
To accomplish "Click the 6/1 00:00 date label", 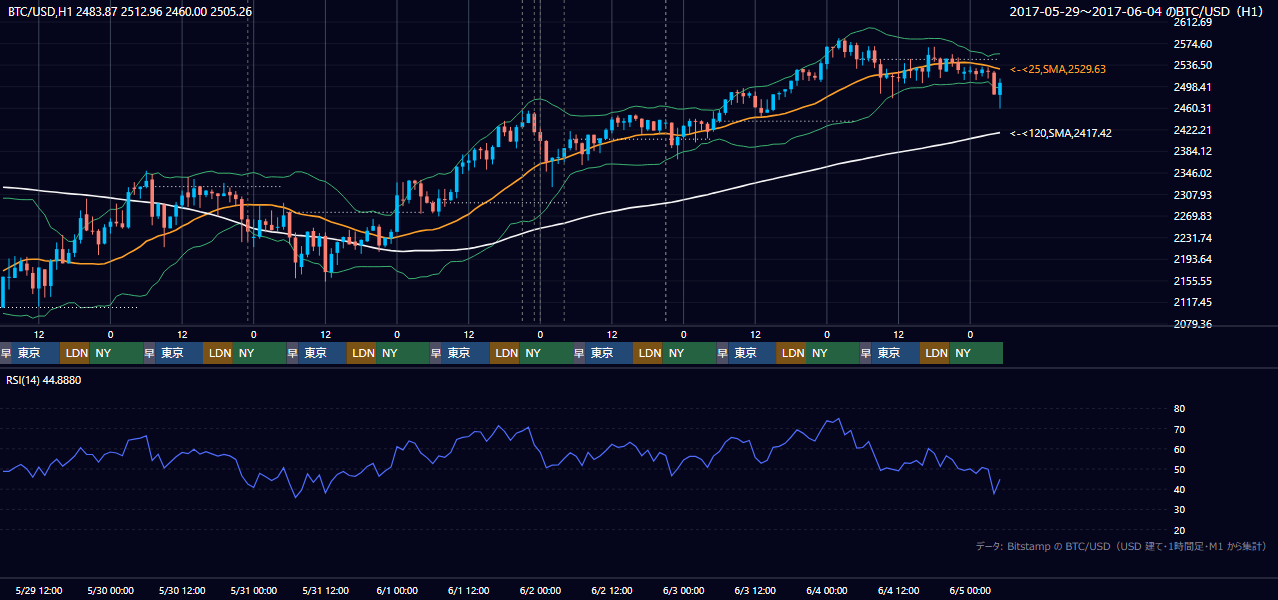I will coord(397,590).
